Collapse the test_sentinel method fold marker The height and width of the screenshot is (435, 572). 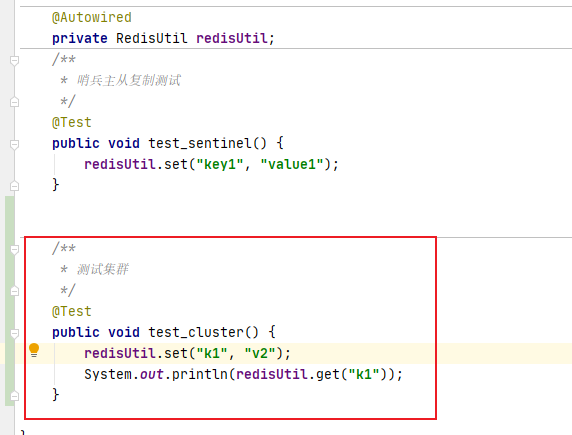pos(14,145)
